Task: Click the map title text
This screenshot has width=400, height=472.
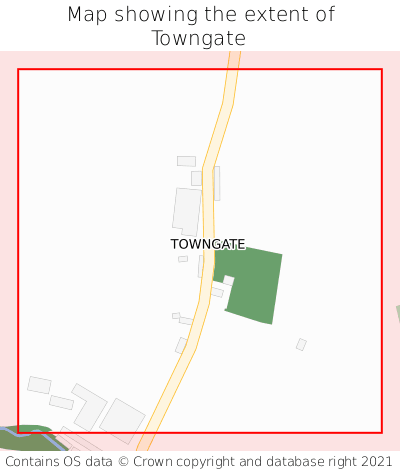Action: pos(200,26)
